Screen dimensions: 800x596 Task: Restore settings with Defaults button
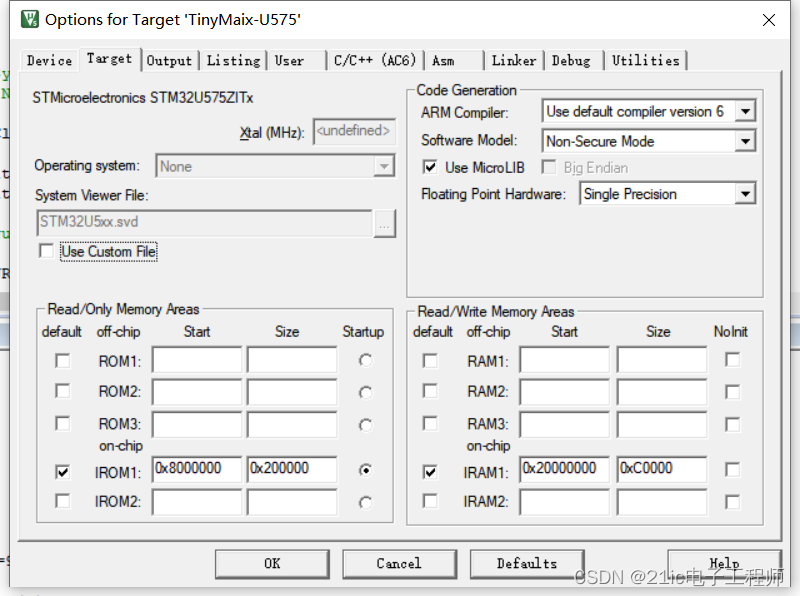pos(527,563)
